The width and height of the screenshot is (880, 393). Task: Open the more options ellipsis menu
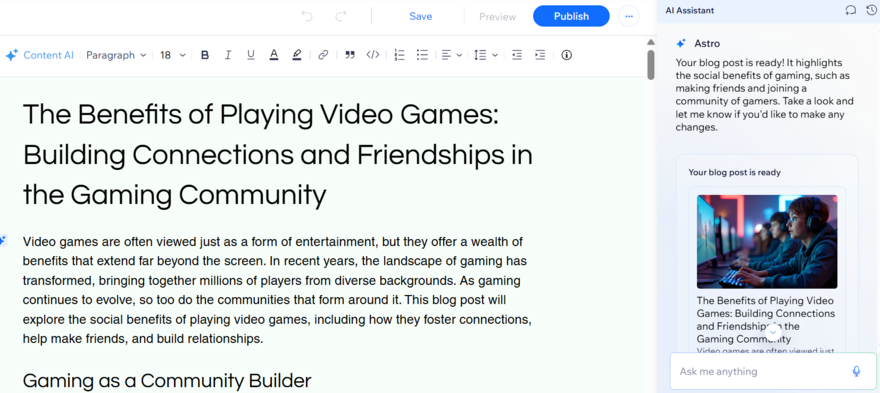pyautogui.click(x=629, y=16)
